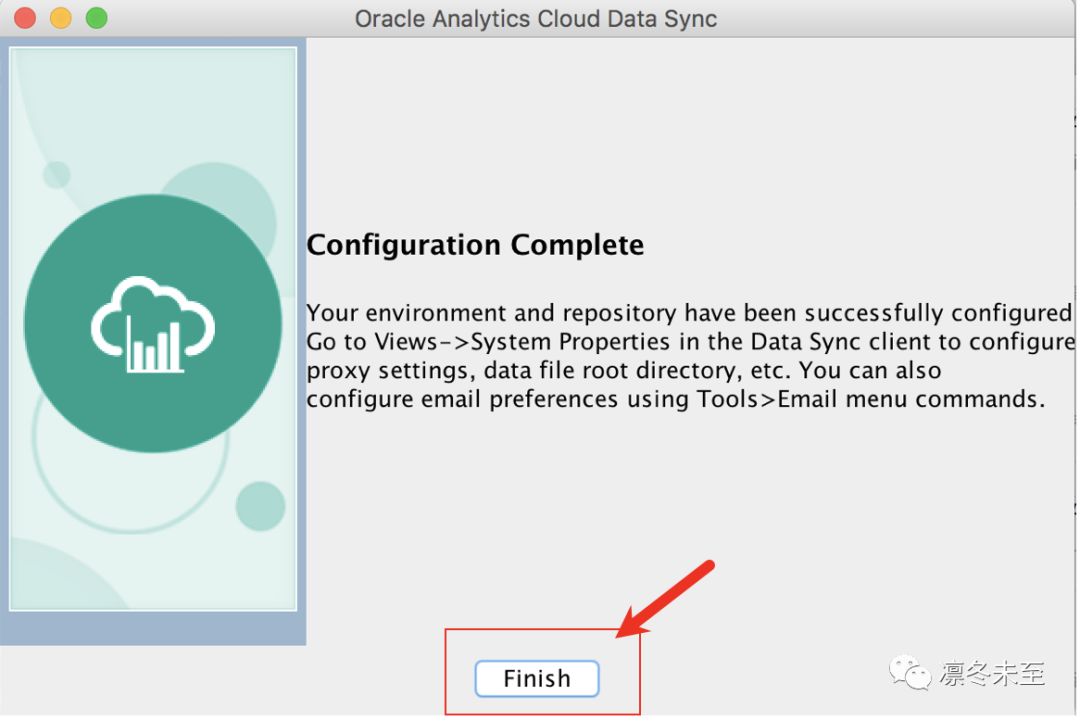Click the Finish button
Image resolution: width=1080 pixels, height=721 pixels.
tap(537, 678)
